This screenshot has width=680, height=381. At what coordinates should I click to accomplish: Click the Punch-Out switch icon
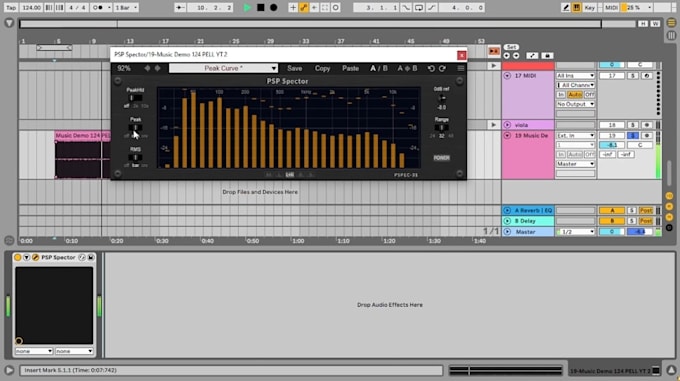pos(432,7)
